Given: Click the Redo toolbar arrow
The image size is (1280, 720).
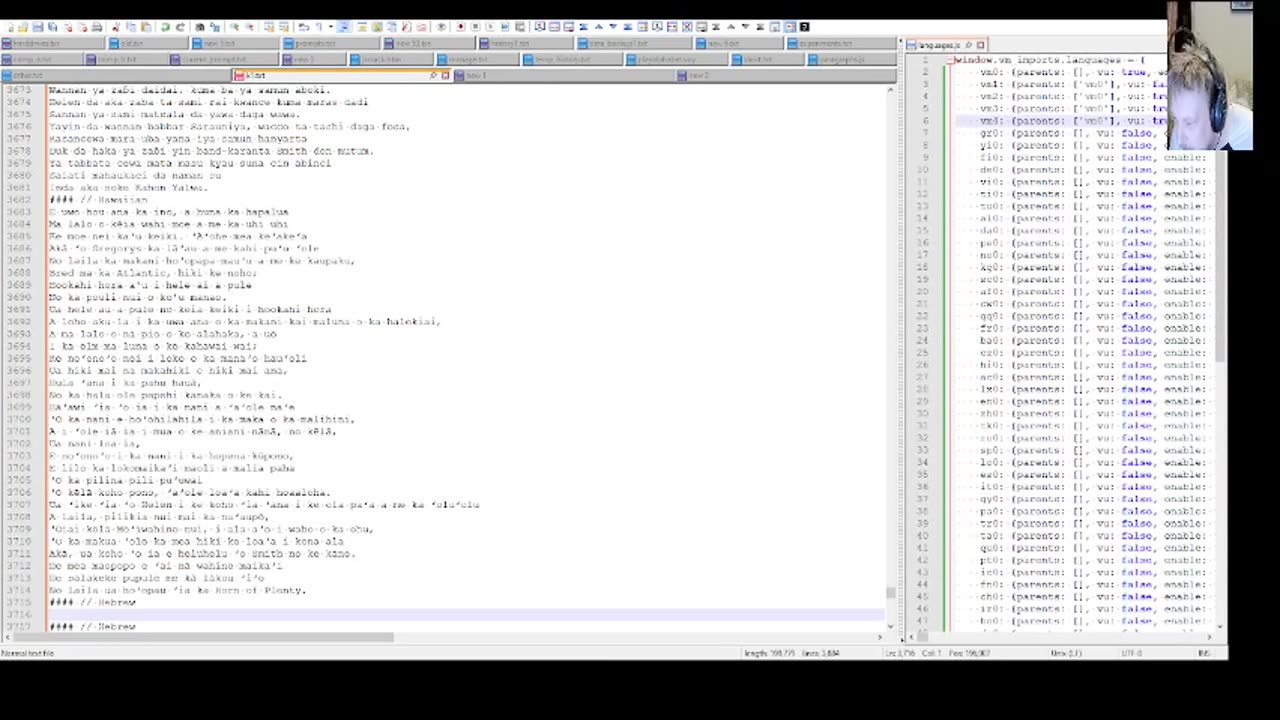Looking at the screenshot, I should click(180, 27).
